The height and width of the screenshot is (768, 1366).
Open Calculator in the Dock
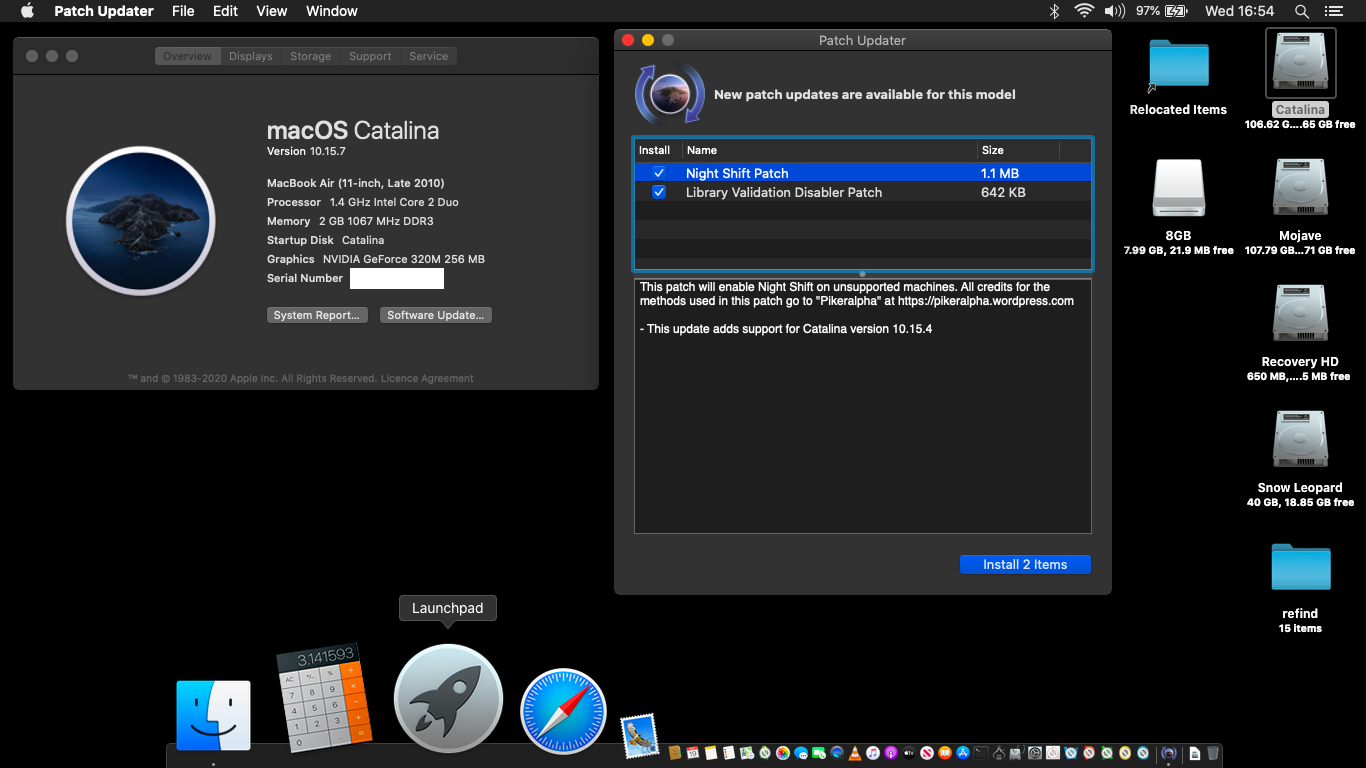pyautogui.click(x=323, y=697)
